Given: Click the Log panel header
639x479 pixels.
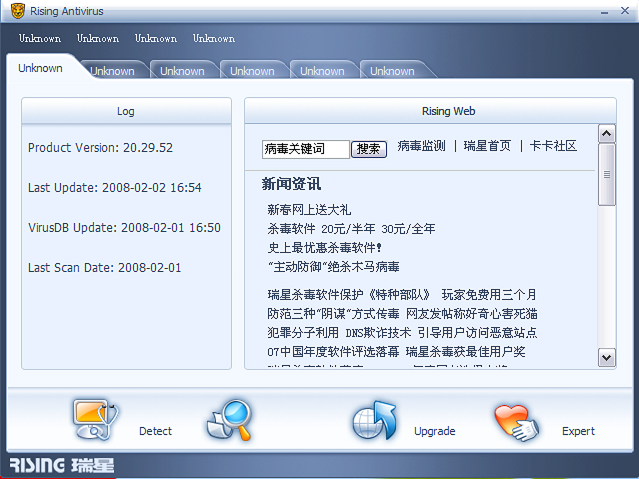Looking at the screenshot, I should click(x=126, y=111).
